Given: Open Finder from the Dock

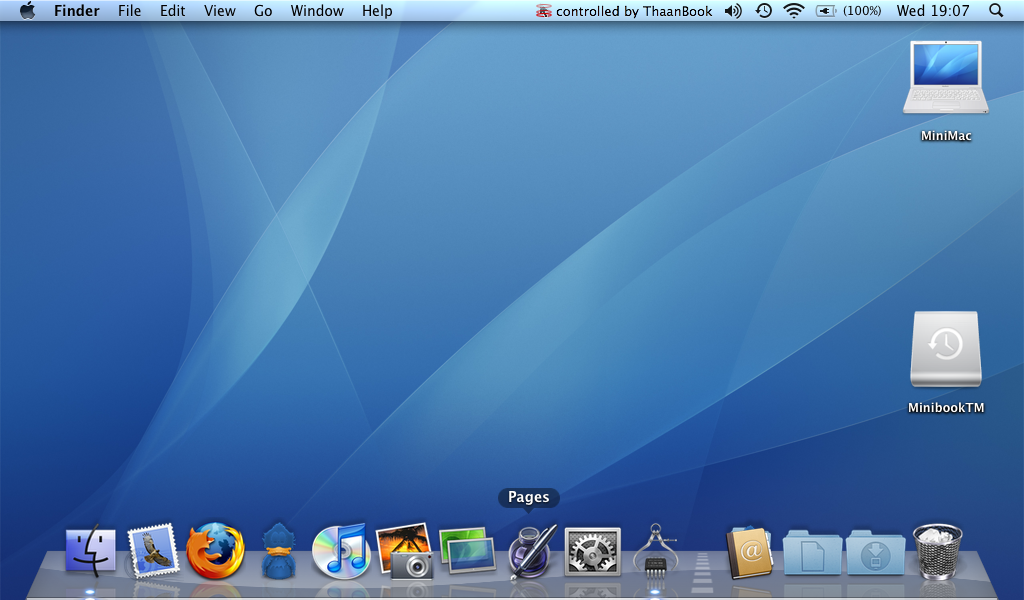Looking at the screenshot, I should (90, 551).
